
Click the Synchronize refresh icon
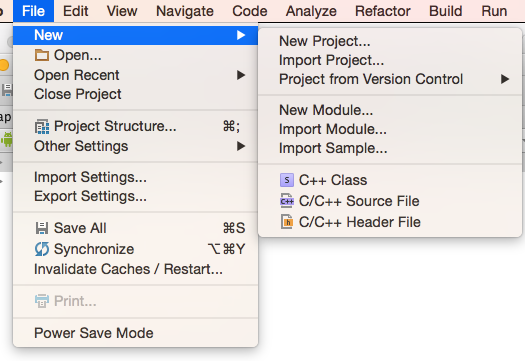(42, 249)
